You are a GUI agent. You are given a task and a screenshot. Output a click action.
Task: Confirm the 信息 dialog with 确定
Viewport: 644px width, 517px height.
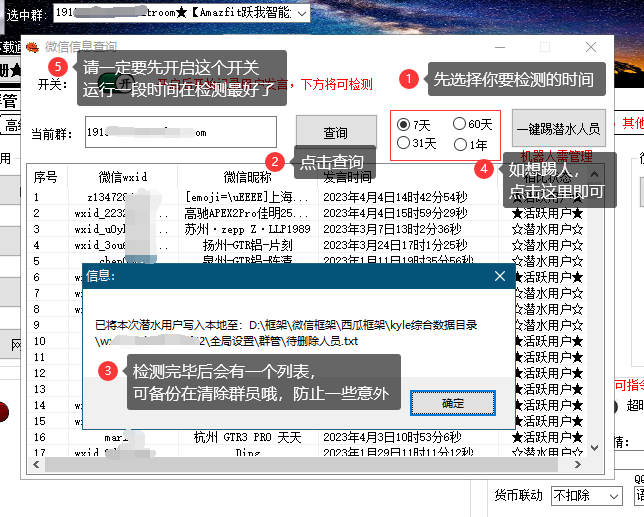click(453, 403)
